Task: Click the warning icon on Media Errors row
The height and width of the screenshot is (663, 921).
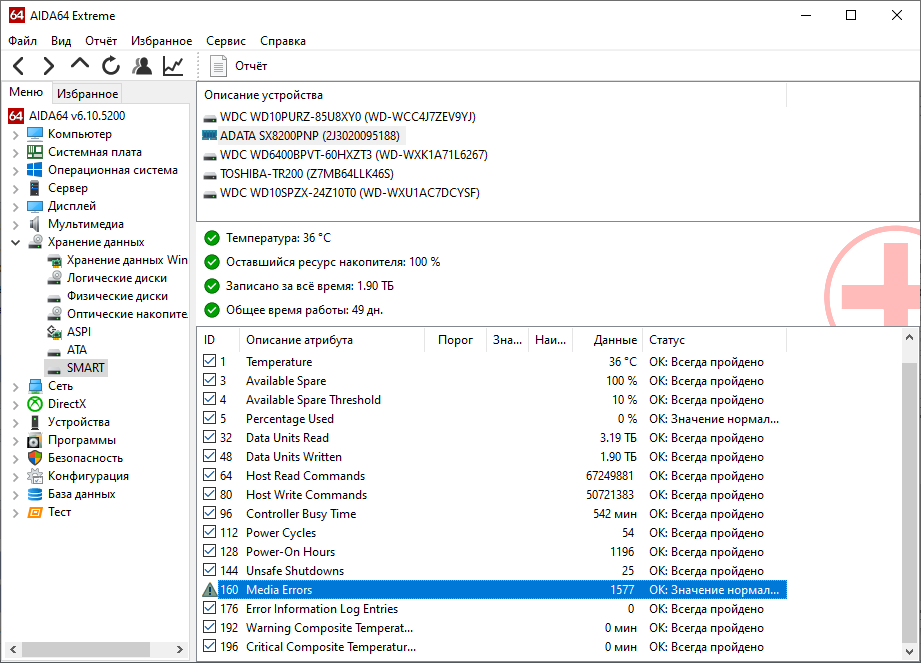Action: (x=210, y=590)
